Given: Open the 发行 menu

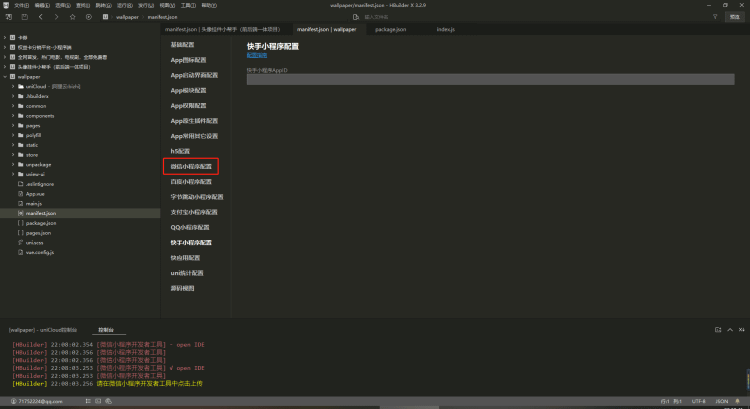Looking at the screenshot, I should pyautogui.click(x=146, y=5).
